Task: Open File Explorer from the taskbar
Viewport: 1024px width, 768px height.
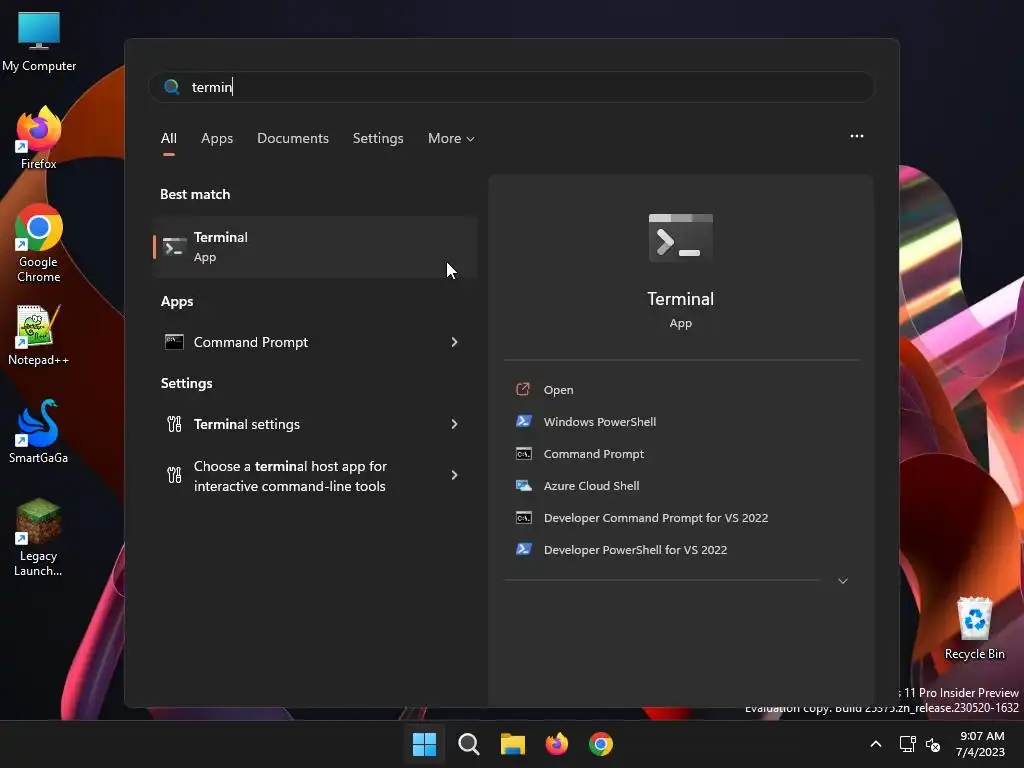Action: 513,744
